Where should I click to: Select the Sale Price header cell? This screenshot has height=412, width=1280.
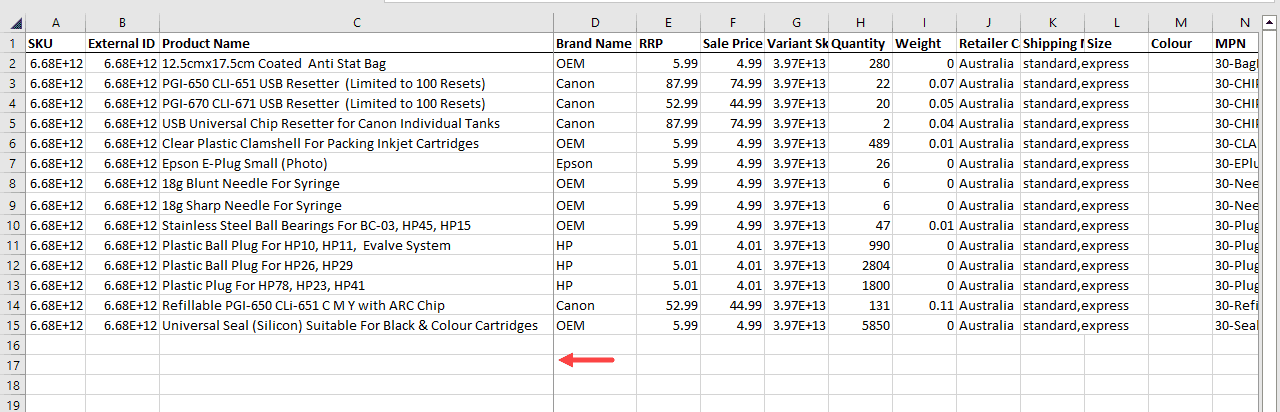click(732, 43)
